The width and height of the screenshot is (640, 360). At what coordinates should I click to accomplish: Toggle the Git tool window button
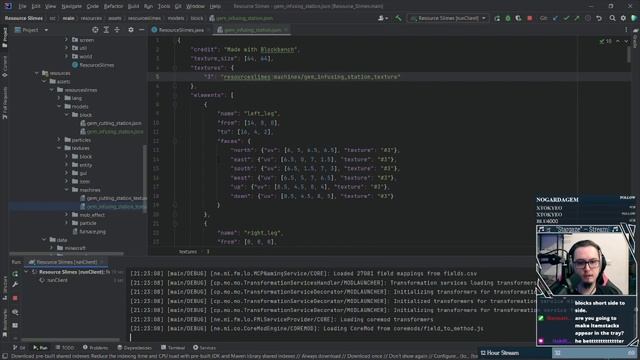coord(19,348)
